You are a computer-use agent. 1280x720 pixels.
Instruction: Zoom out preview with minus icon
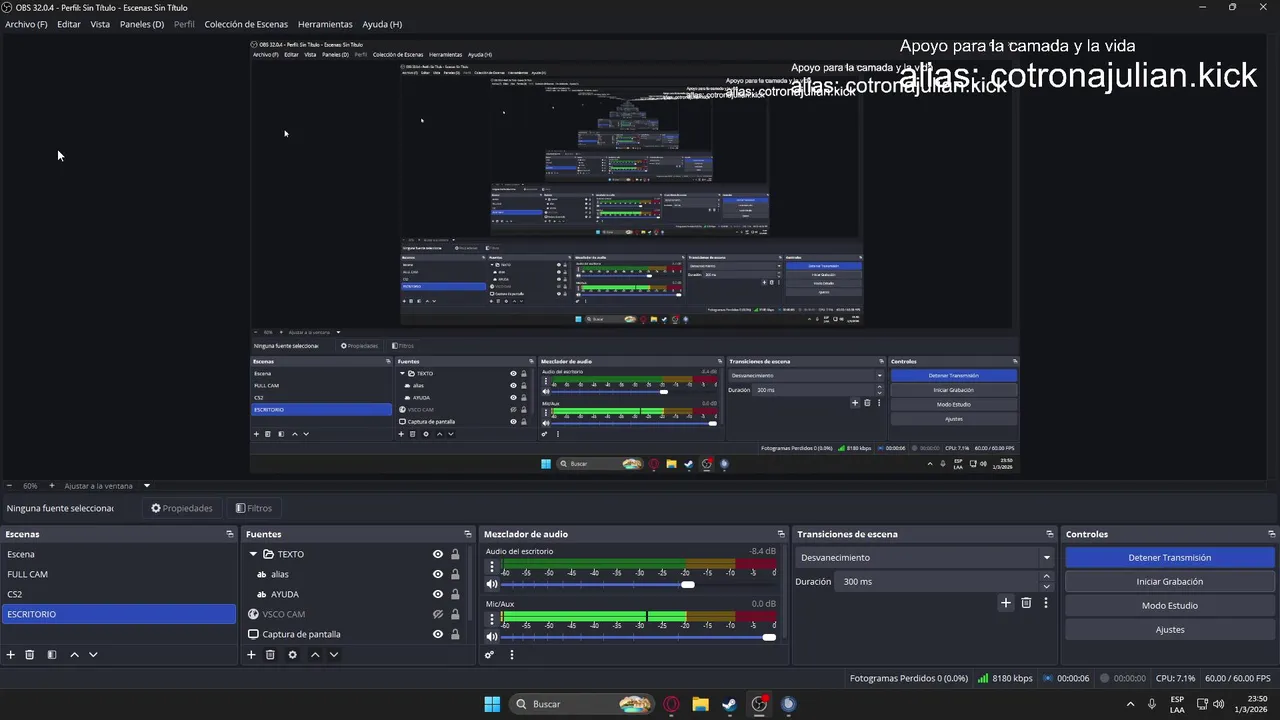point(9,486)
